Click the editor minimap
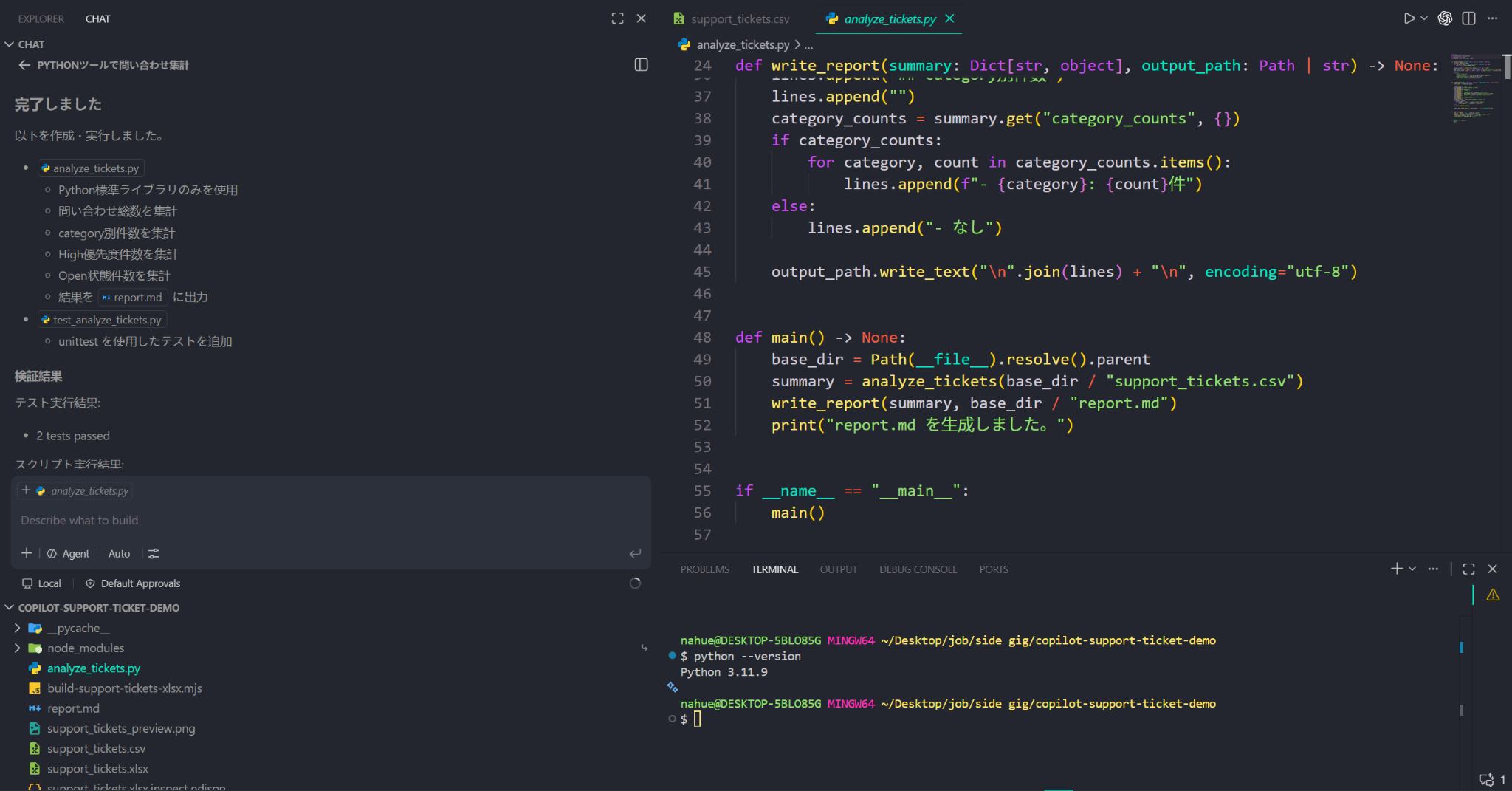This screenshot has width=1512, height=791. pos(1475,87)
